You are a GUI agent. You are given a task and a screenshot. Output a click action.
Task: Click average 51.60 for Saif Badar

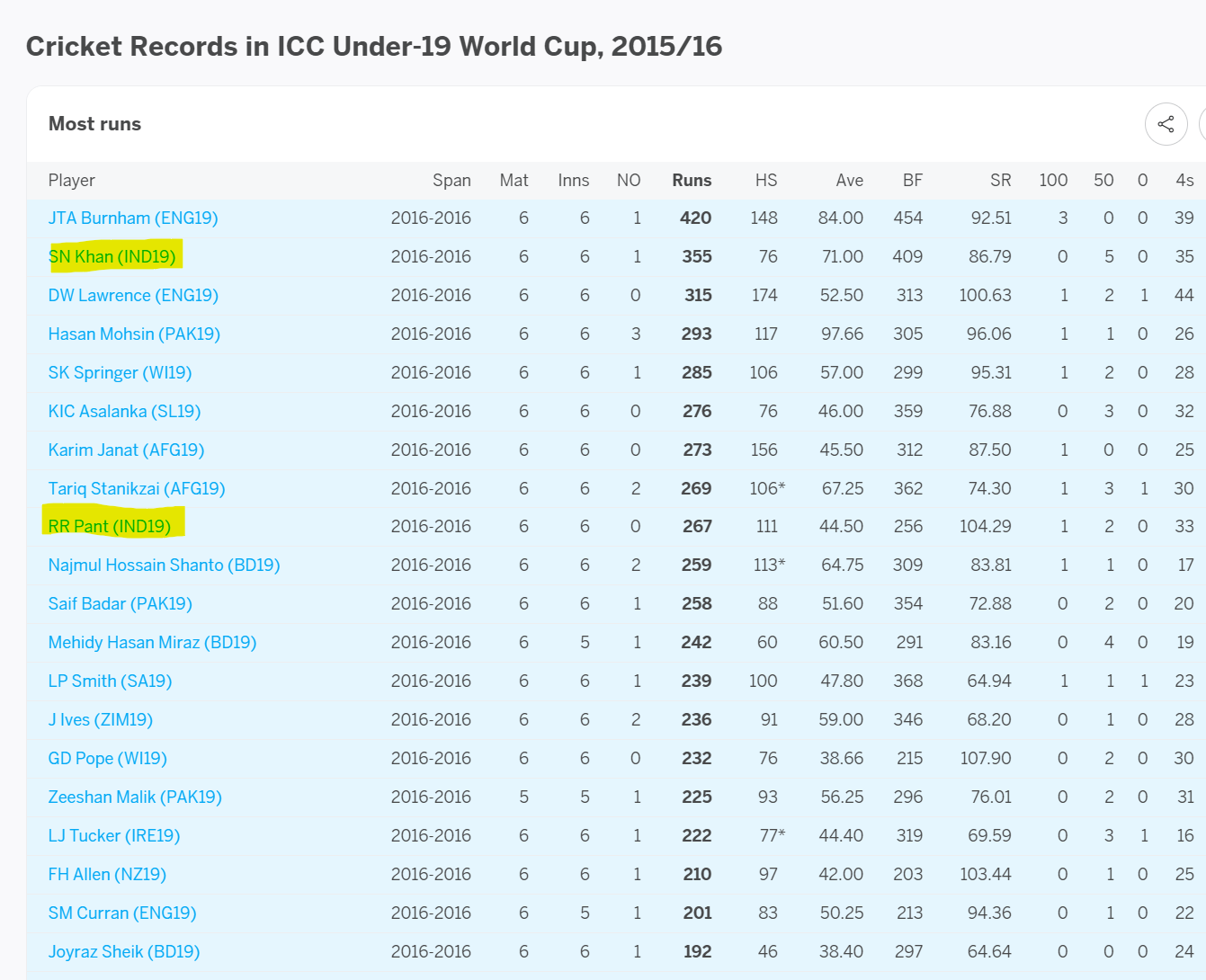(842, 603)
